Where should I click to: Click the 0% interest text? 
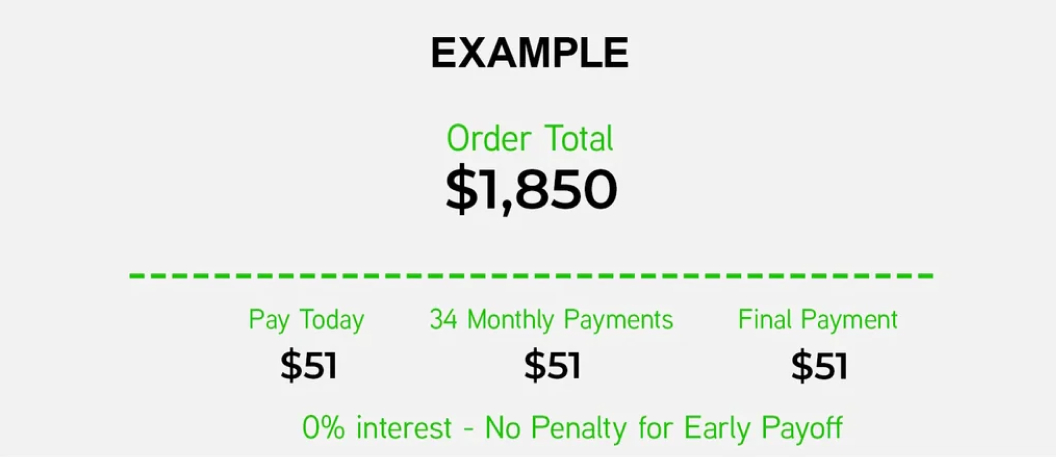pos(377,427)
